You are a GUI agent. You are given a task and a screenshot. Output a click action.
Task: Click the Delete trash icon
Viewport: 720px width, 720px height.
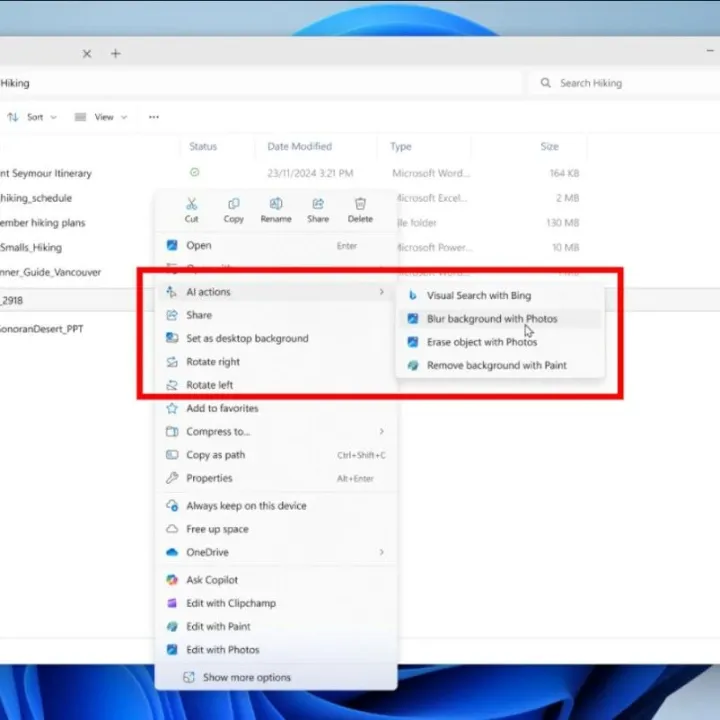coord(360,203)
